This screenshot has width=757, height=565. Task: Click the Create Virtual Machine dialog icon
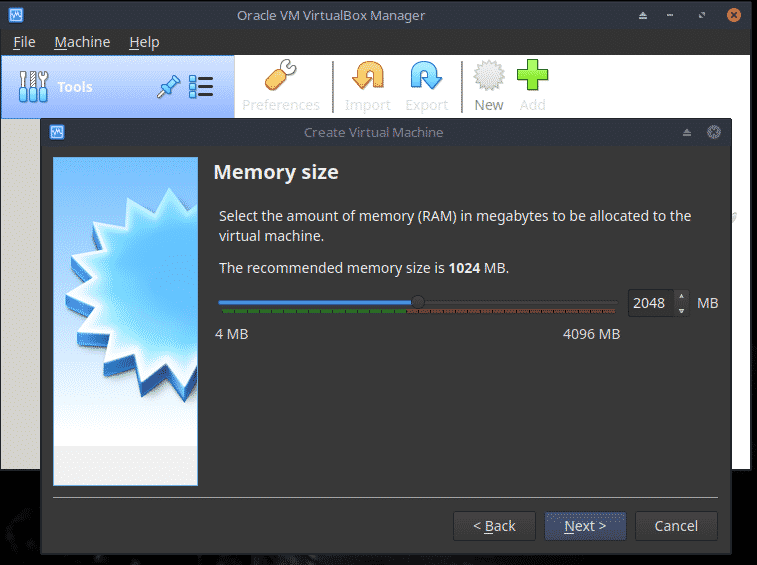57,132
